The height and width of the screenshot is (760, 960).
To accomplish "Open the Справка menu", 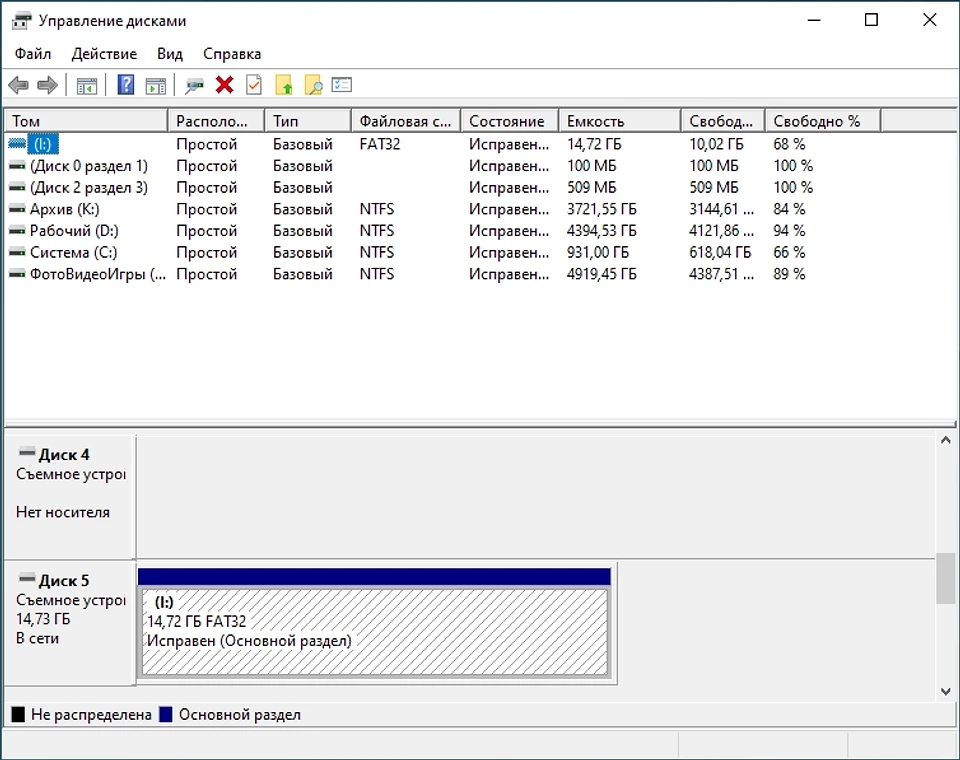I will 232,54.
